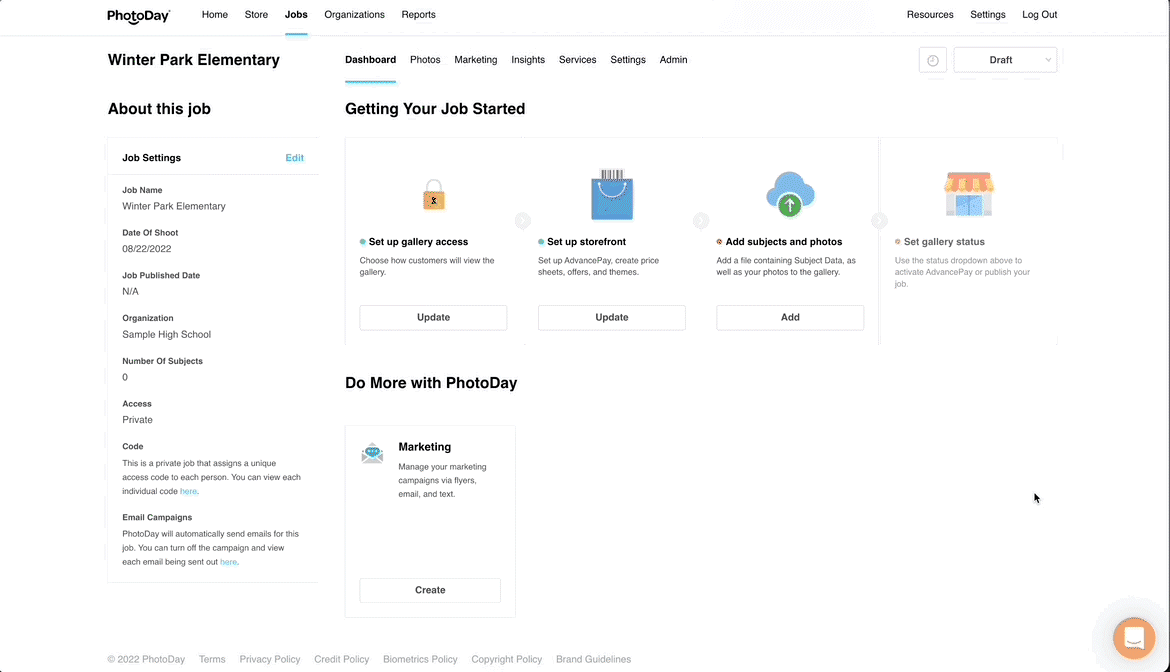Viewport: 1170px width, 672px height.
Task: Open Reports in the top menu
Action: [x=418, y=15]
